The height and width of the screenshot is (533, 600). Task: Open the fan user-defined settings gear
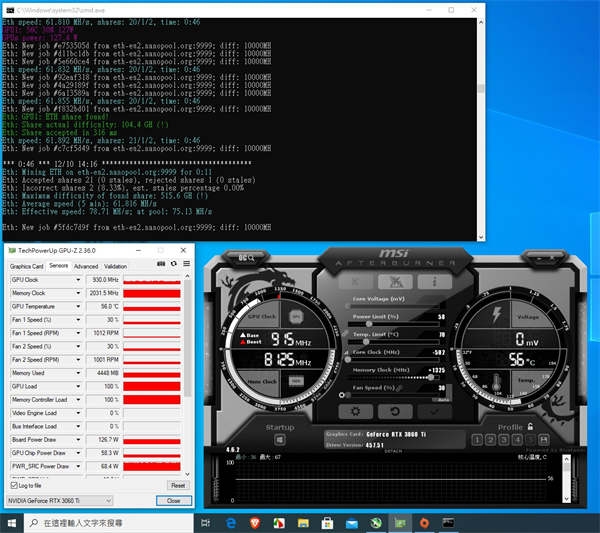[x=342, y=394]
